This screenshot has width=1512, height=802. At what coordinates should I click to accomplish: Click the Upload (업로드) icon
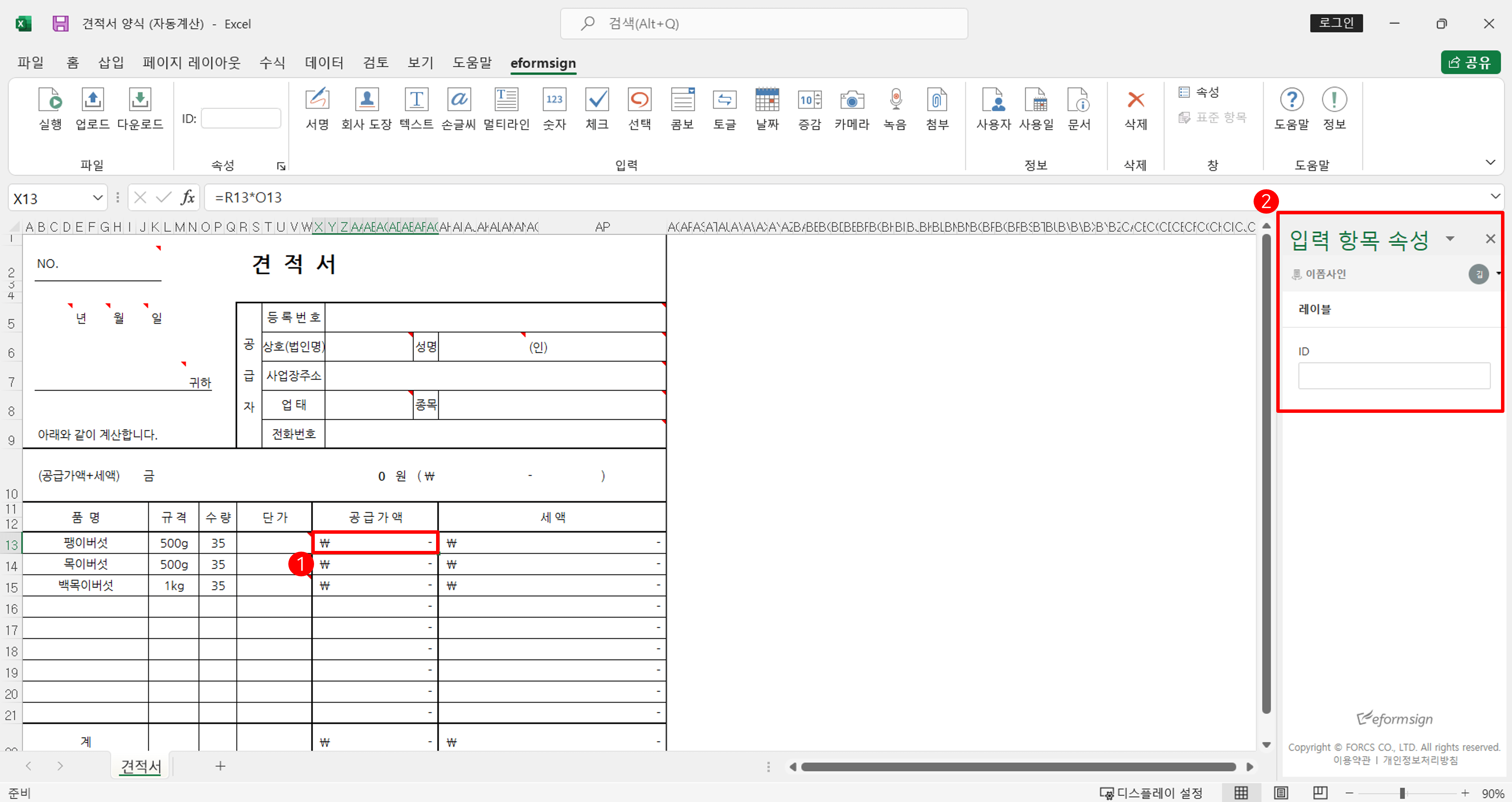93,109
